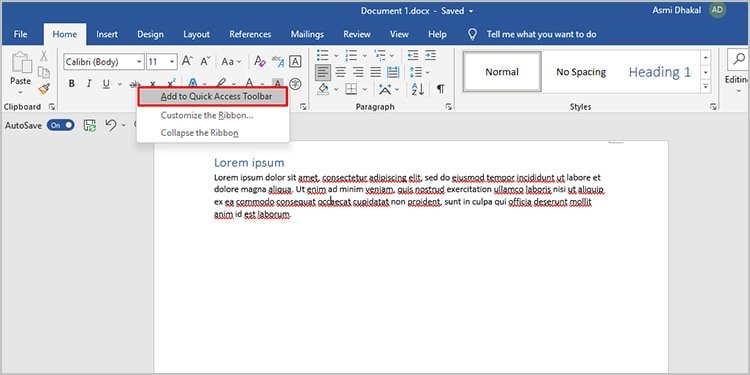Apply character border boxed A icon
Image resolution: width=750 pixels, height=375 pixels.
296,61
